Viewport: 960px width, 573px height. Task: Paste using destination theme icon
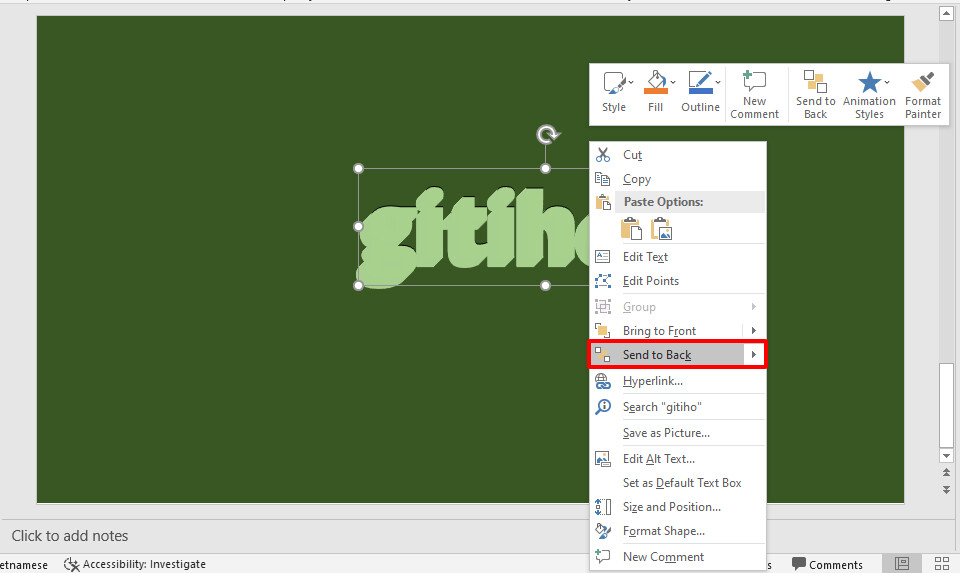[x=631, y=229]
